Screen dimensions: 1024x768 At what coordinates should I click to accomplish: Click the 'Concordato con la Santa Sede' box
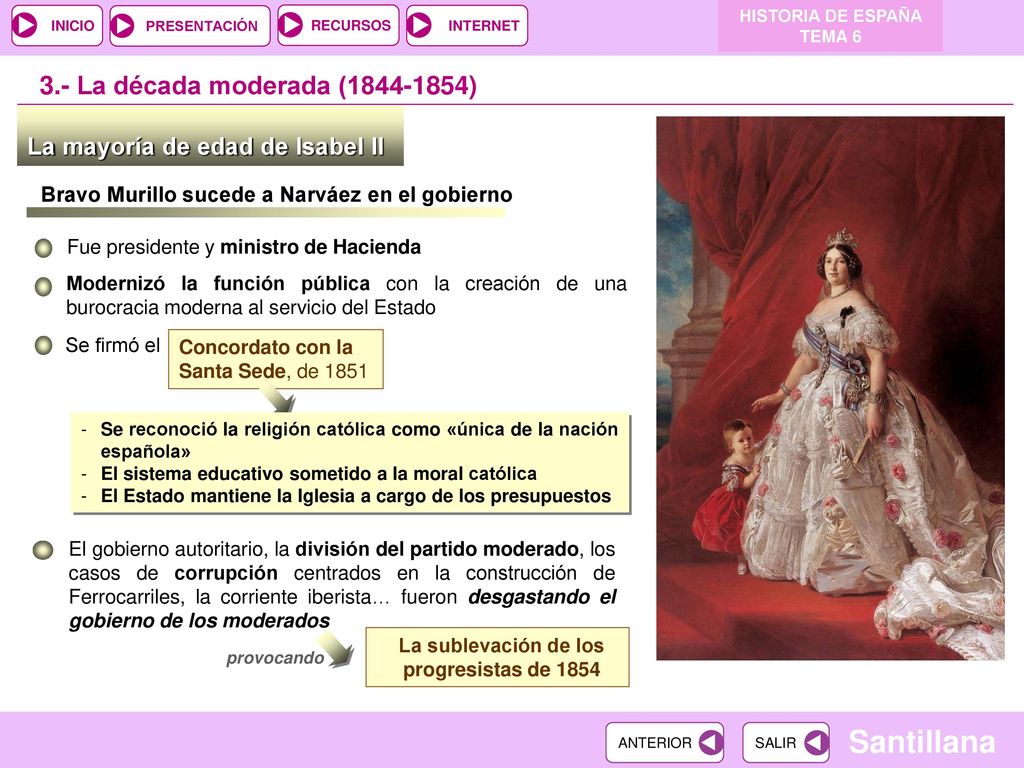click(276, 359)
